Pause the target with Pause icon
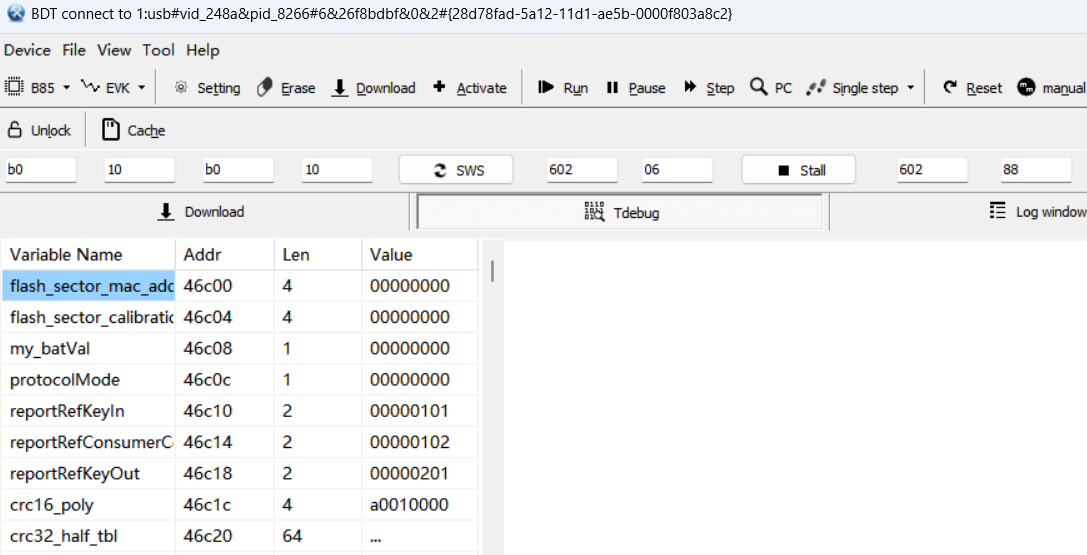Image resolution: width=1087 pixels, height=555 pixels. point(612,87)
